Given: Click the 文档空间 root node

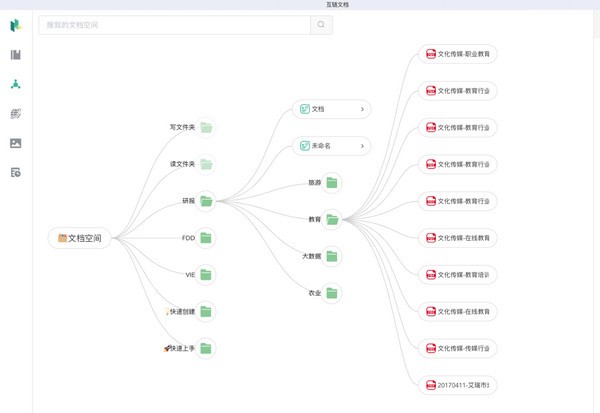Looking at the screenshot, I should [80, 238].
